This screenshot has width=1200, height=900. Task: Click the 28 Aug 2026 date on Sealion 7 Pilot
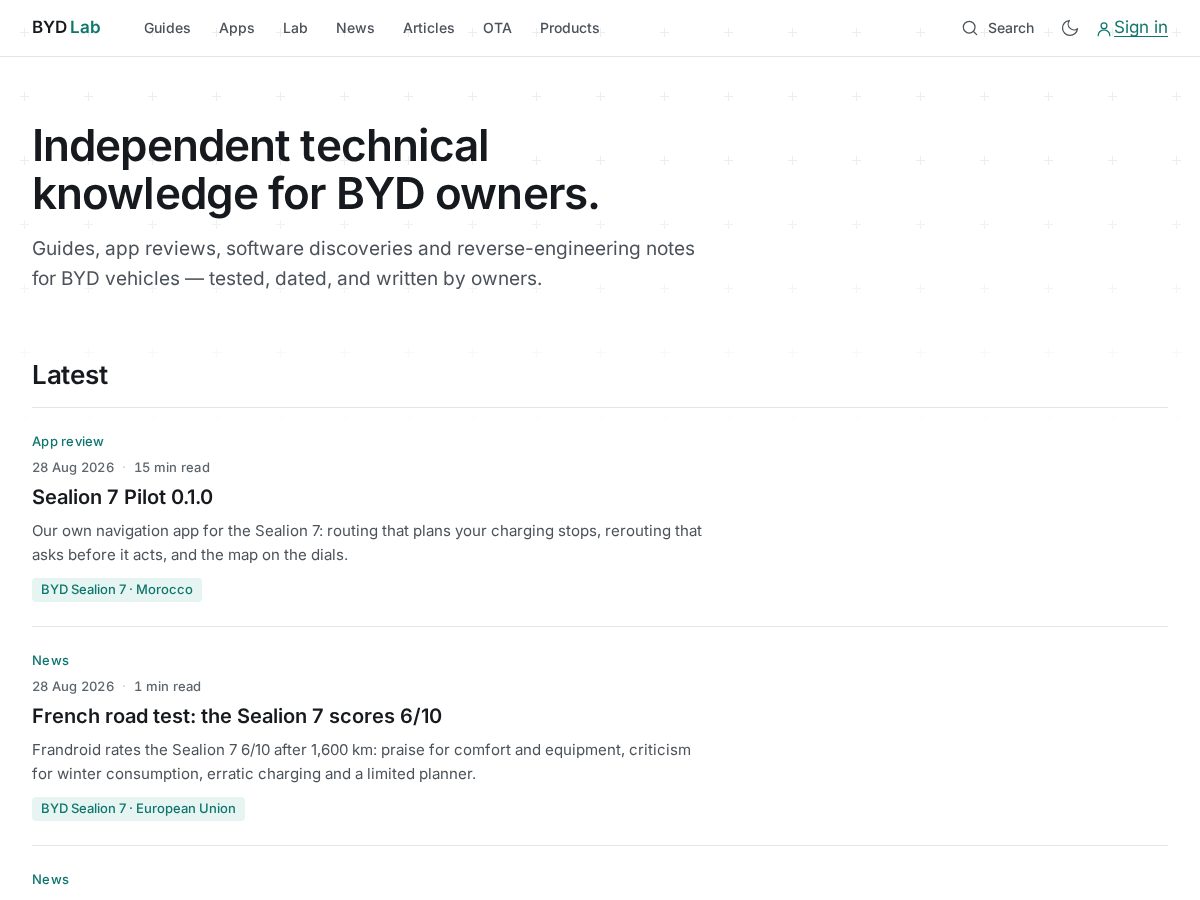pyautogui.click(x=73, y=467)
